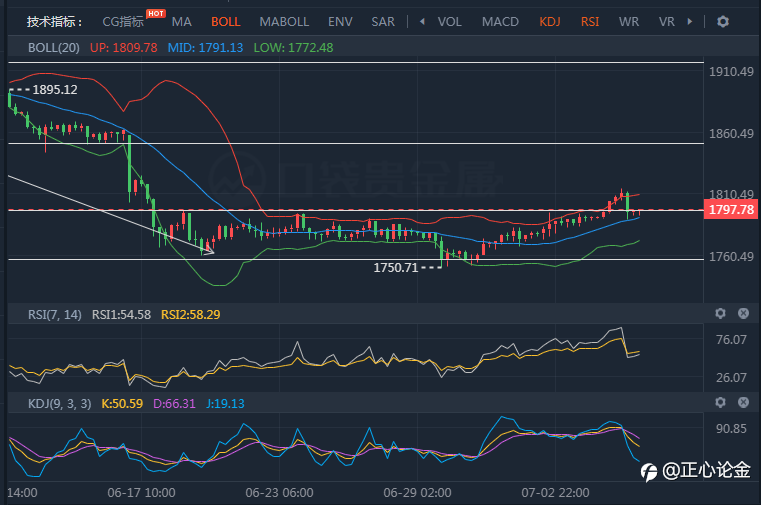Screen dimensions: 761x505
Task: Open KDJ panel settings gear
Action: [720, 402]
